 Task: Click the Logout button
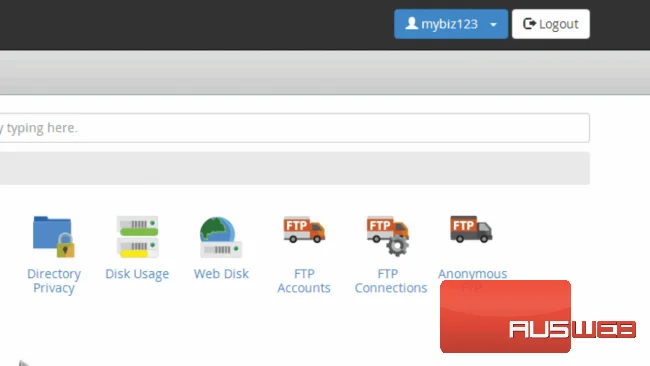(551, 24)
